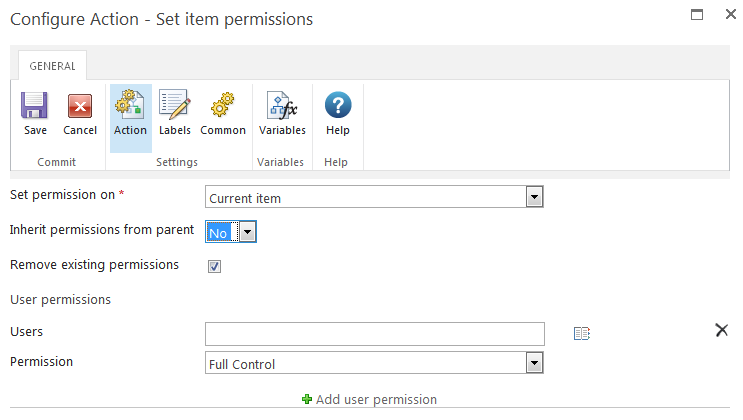Select the Action settings icon
The width and height of the screenshot is (743, 420).
tap(130, 106)
